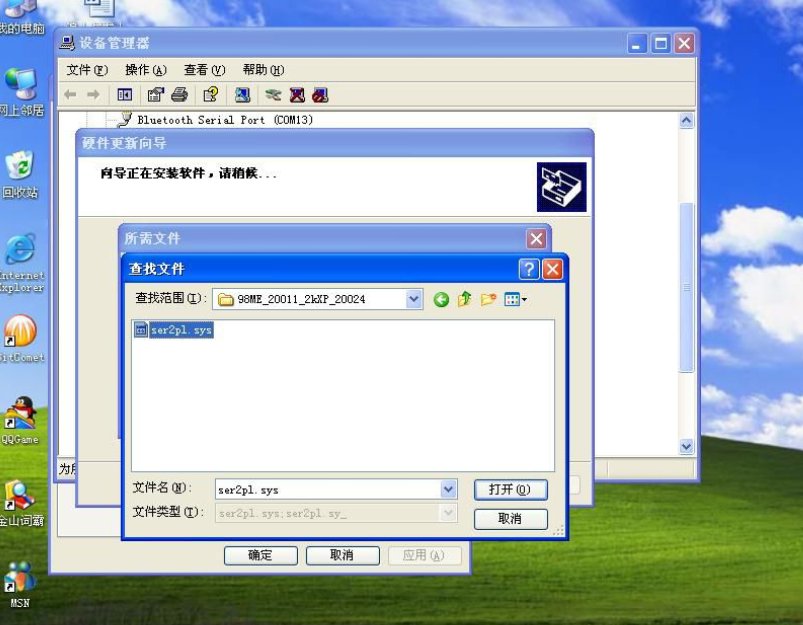Click the Up One Level folder icon
Image resolution: width=803 pixels, height=625 pixels.
point(464,299)
